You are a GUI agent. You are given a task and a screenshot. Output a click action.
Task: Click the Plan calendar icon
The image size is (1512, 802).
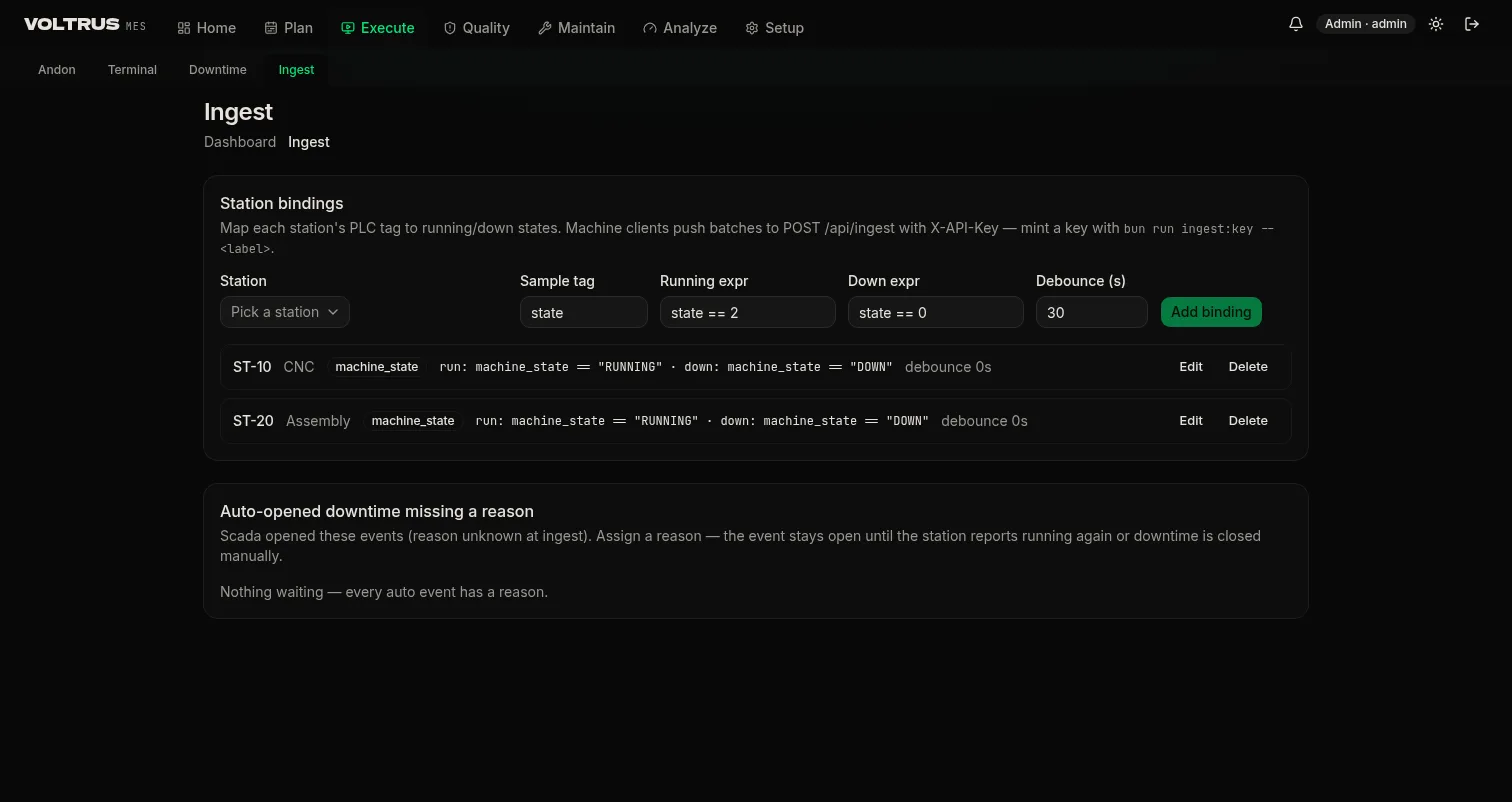coord(271,28)
